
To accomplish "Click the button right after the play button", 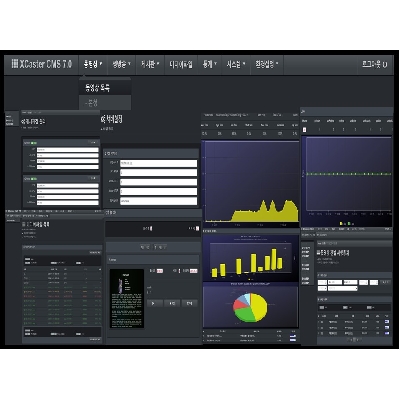I will point(172,303).
